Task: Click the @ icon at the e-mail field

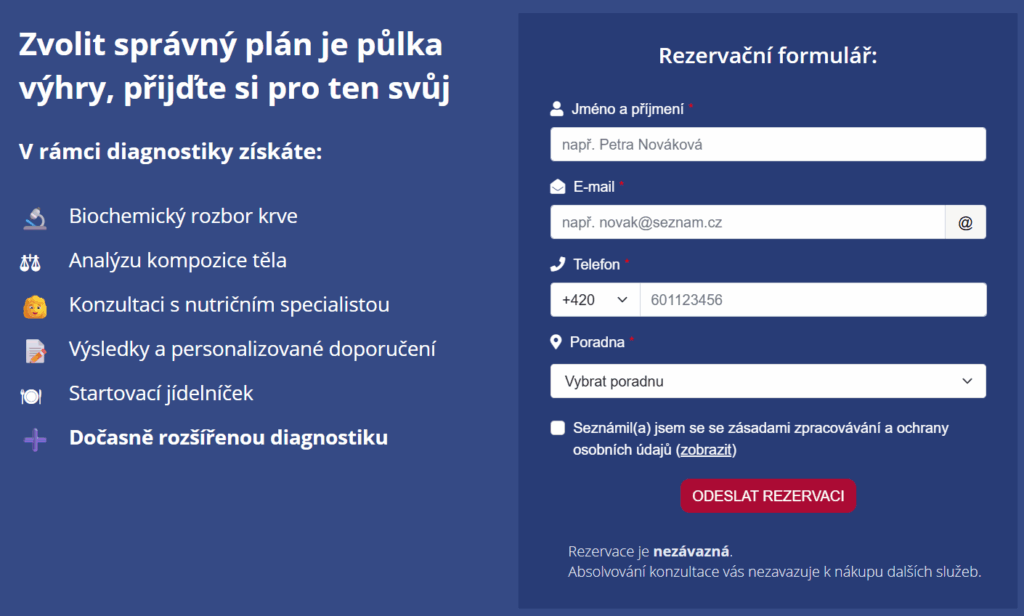Action: pyautogui.click(x=965, y=222)
